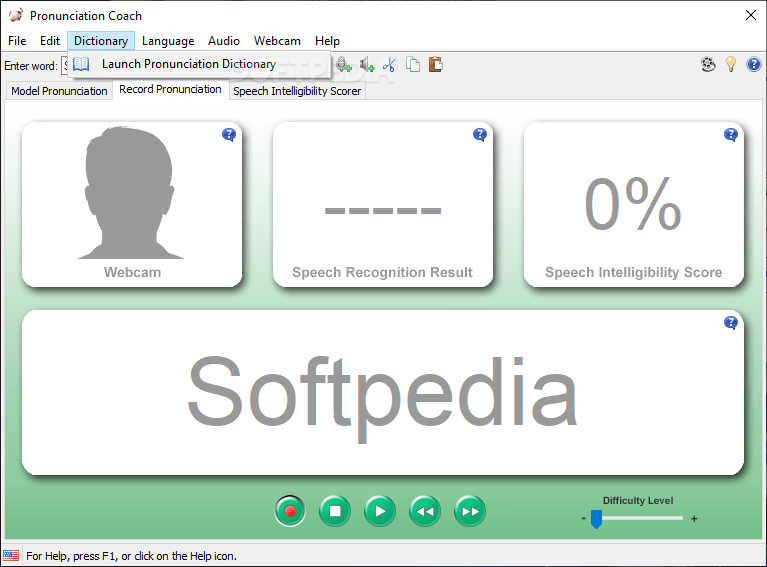Close the Dictionary menu

click(101, 41)
